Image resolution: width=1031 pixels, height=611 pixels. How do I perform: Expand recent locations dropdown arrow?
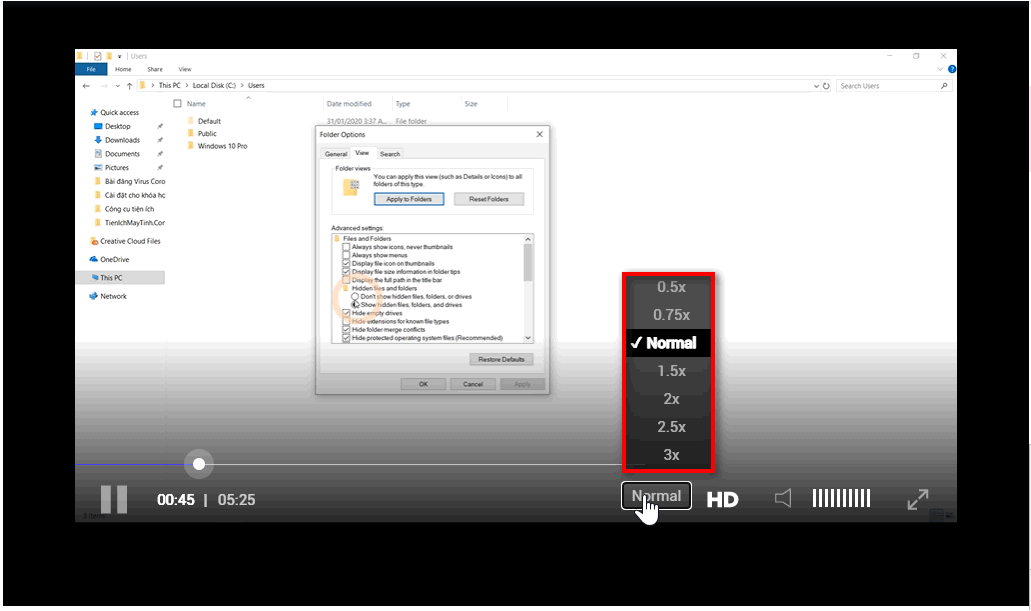pos(118,86)
